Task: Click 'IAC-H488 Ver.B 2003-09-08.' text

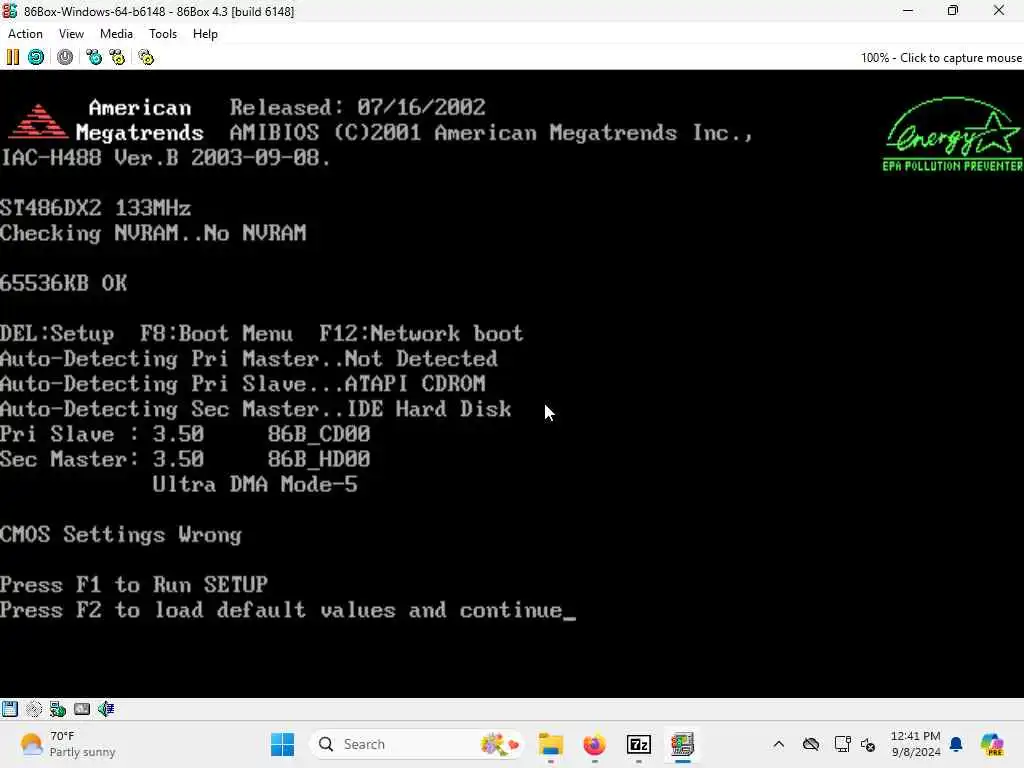Action: point(166,157)
